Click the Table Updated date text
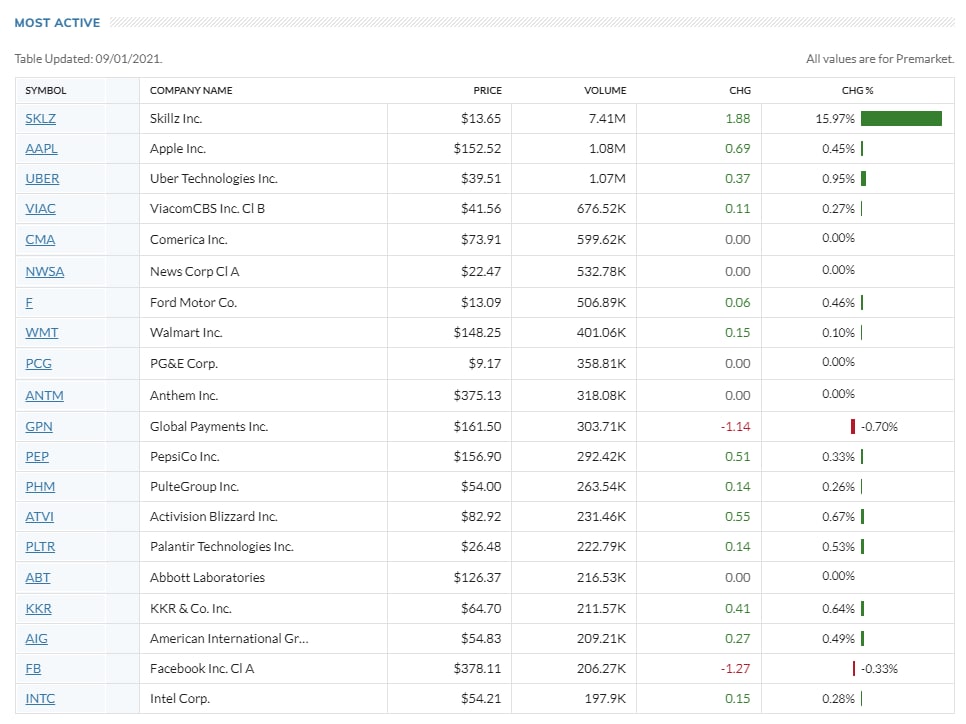The width and height of the screenshot is (966, 724). pos(88,59)
